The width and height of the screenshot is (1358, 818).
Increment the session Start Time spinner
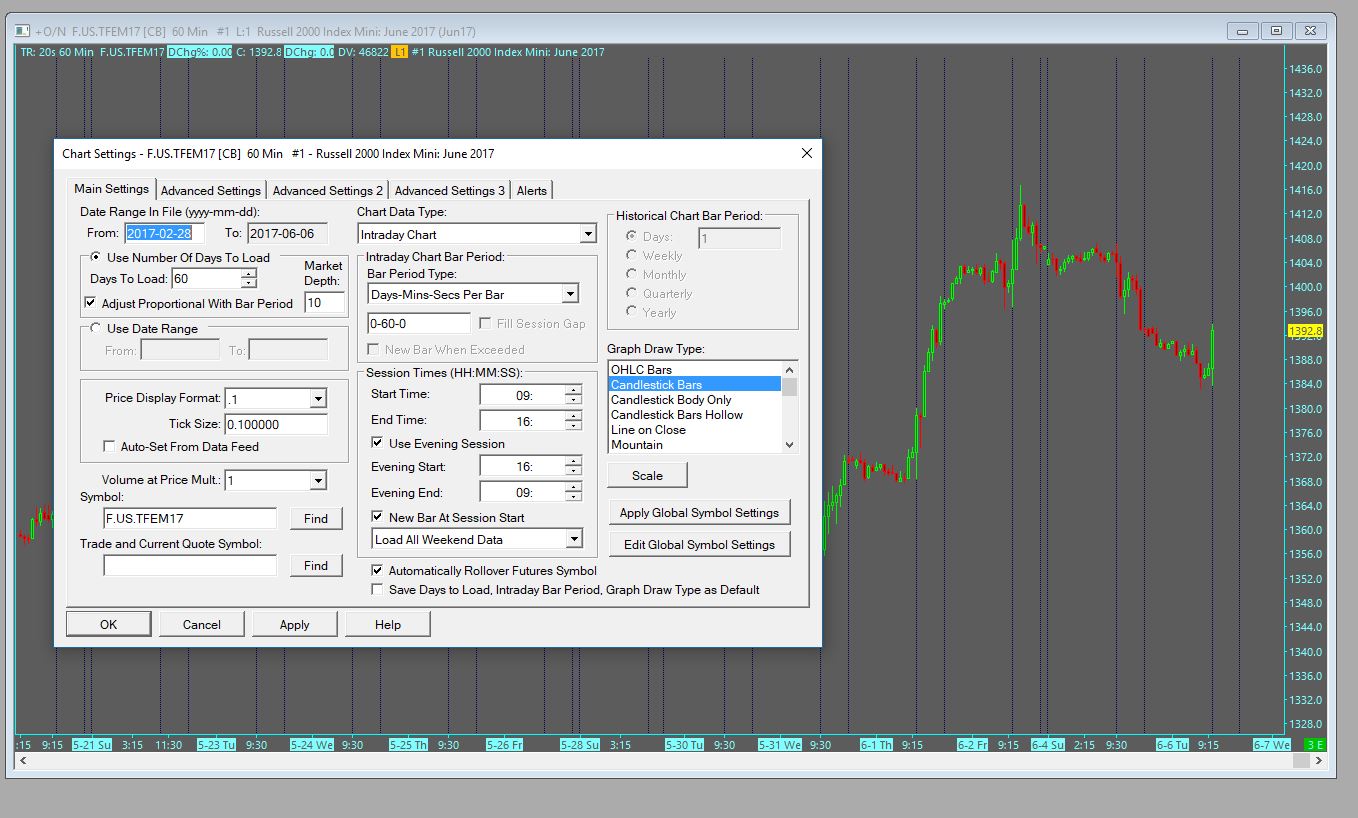[x=573, y=389]
